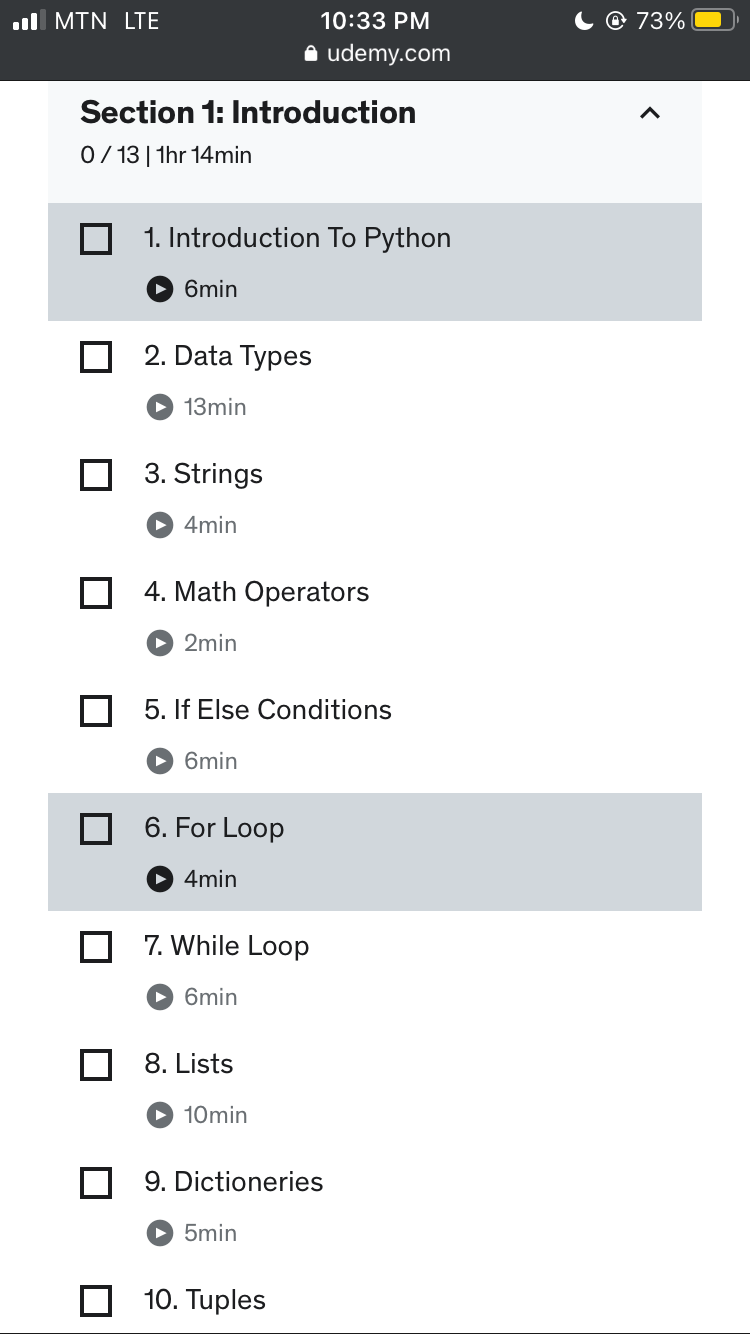
Task: Select the For Loop lecture title
Action: point(215,829)
